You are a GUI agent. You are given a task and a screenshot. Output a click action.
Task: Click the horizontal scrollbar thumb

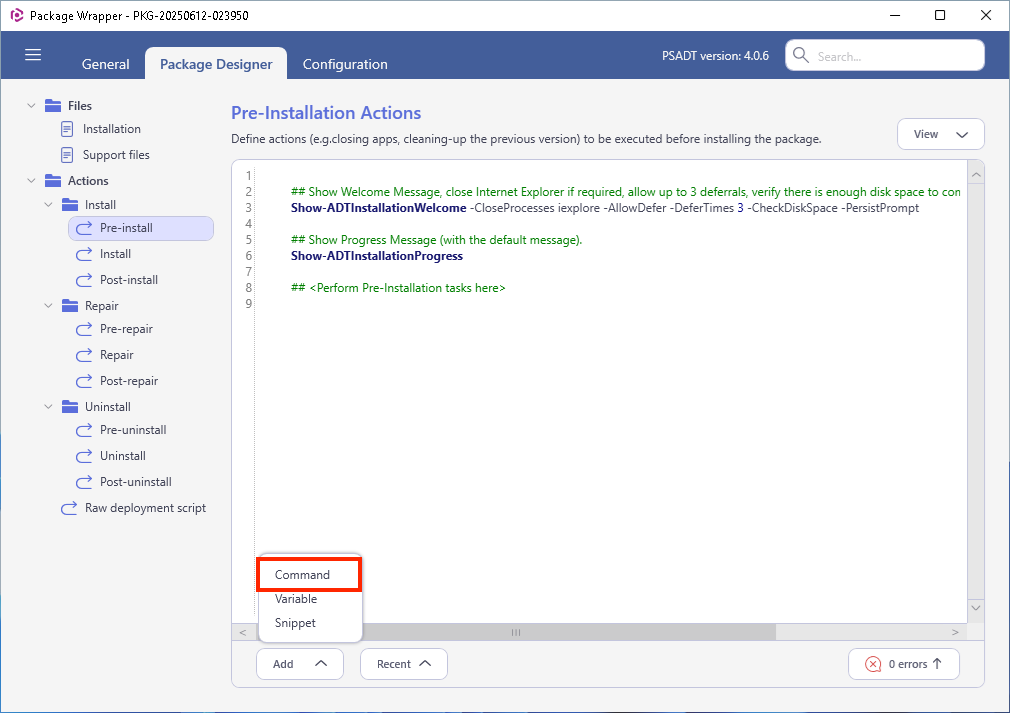click(515, 632)
